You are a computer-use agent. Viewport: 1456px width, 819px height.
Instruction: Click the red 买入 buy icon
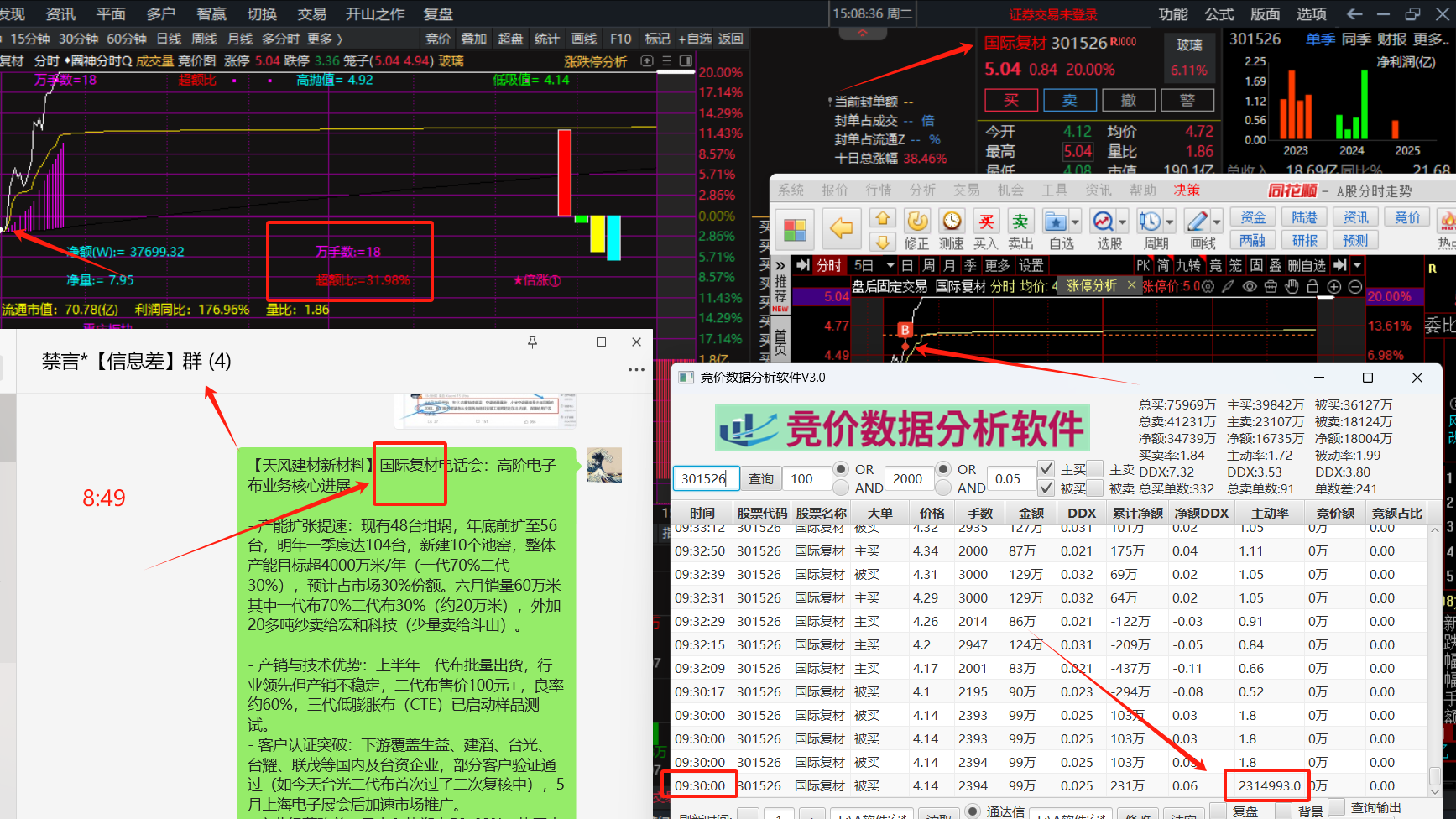(x=986, y=221)
